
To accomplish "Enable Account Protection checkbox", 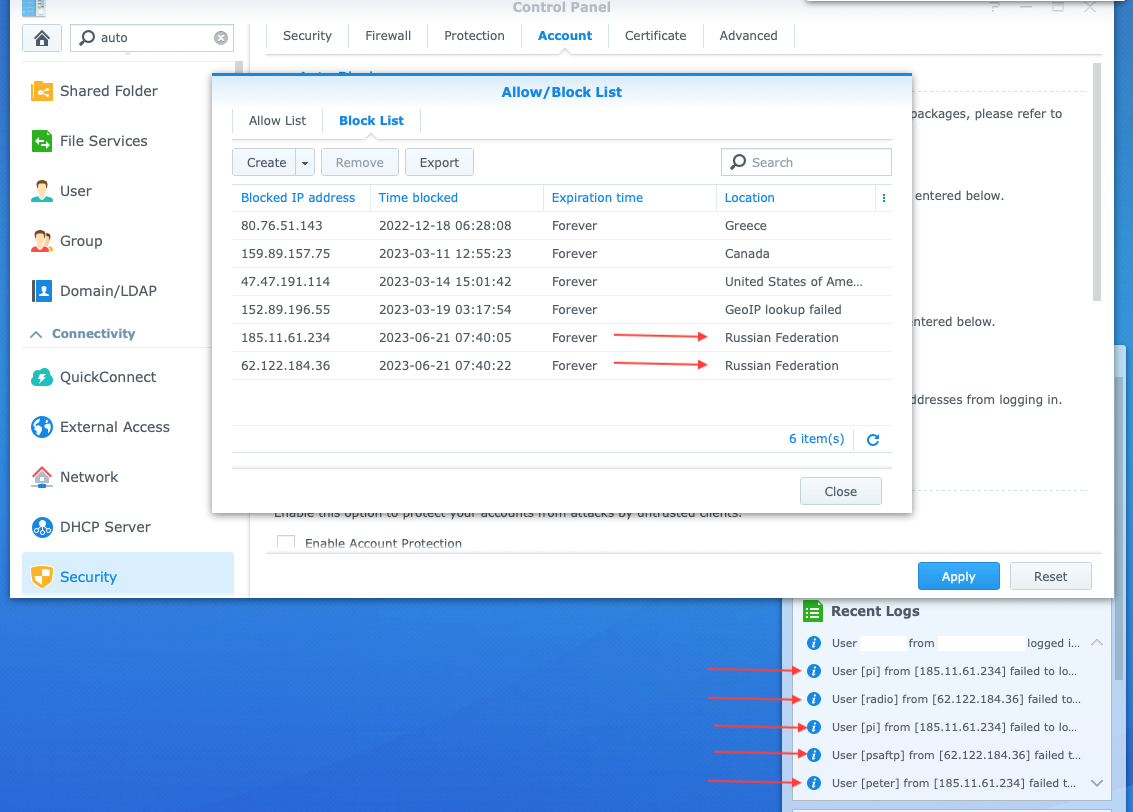I will [286, 543].
